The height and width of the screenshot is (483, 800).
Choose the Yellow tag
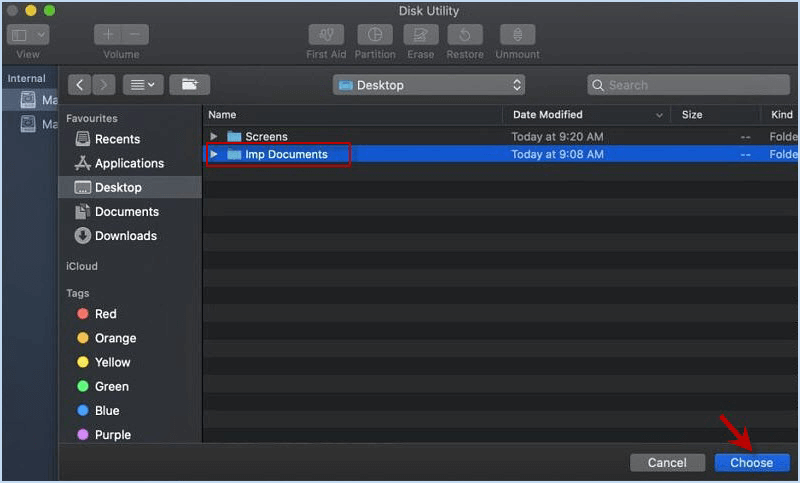[104, 362]
